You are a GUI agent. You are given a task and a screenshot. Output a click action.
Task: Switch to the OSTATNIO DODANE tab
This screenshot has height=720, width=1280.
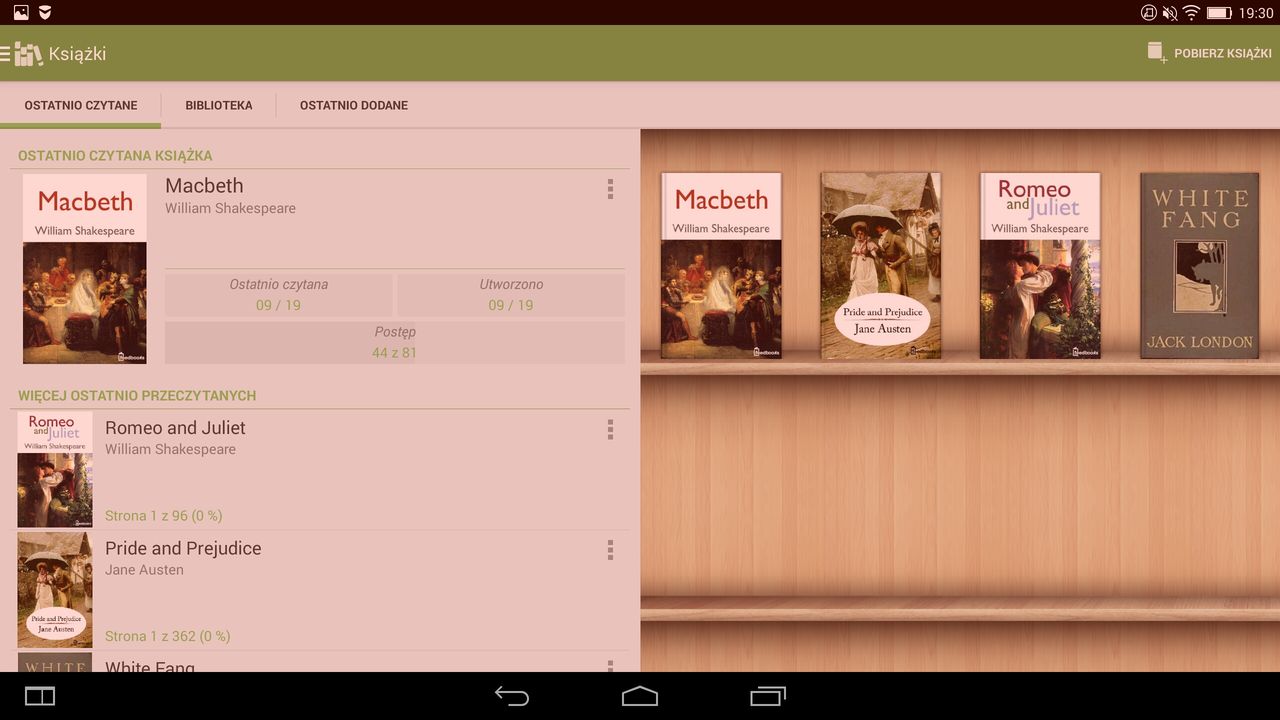(x=354, y=105)
